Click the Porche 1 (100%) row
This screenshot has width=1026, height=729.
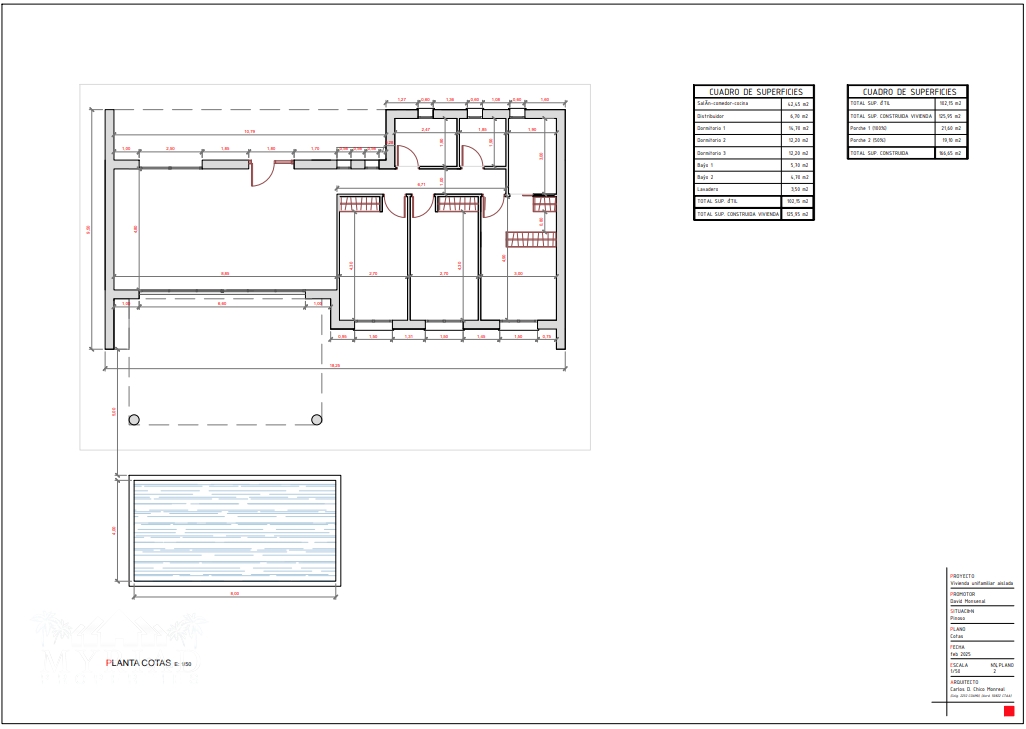click(x=906, y=128)
